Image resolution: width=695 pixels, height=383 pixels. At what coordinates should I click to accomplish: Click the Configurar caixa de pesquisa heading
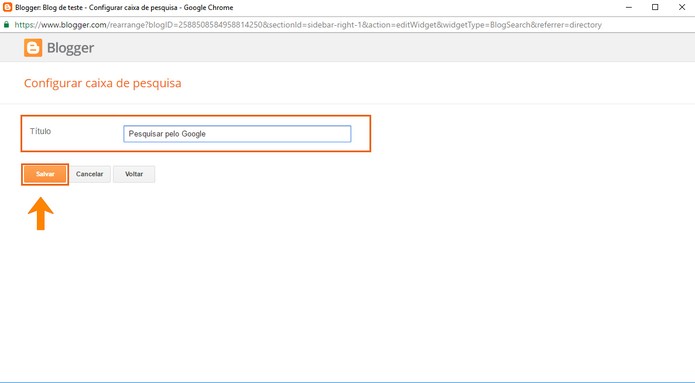click(102, 83)
